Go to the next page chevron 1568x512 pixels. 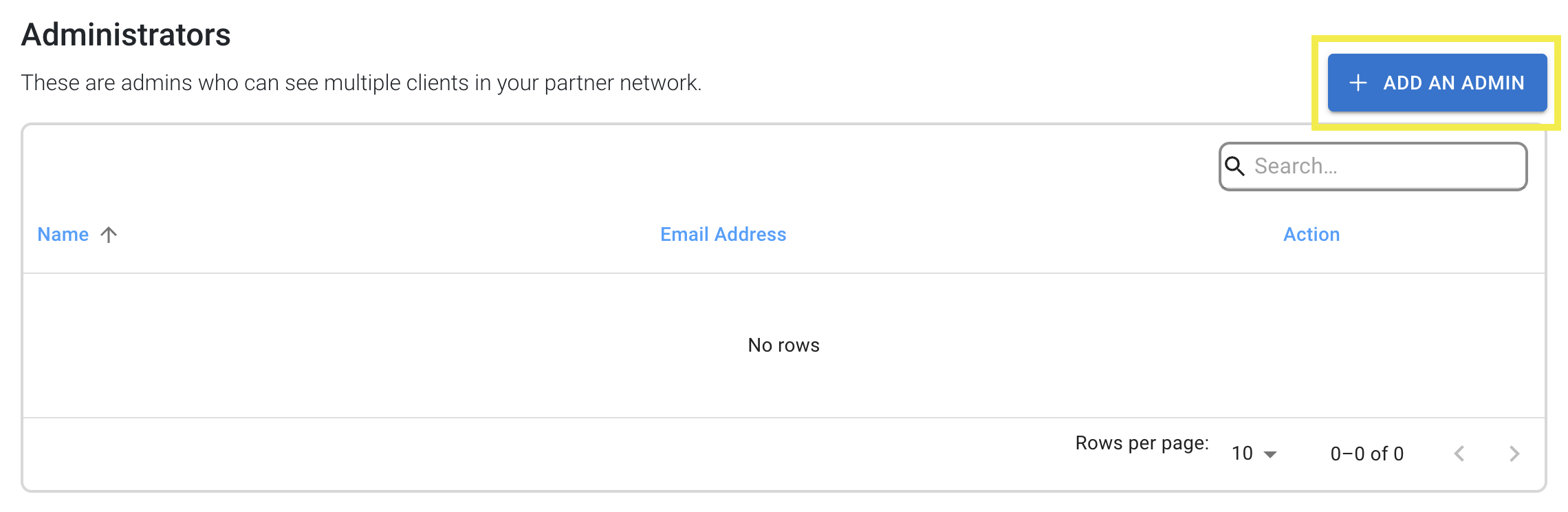(x=1514, y=454)
